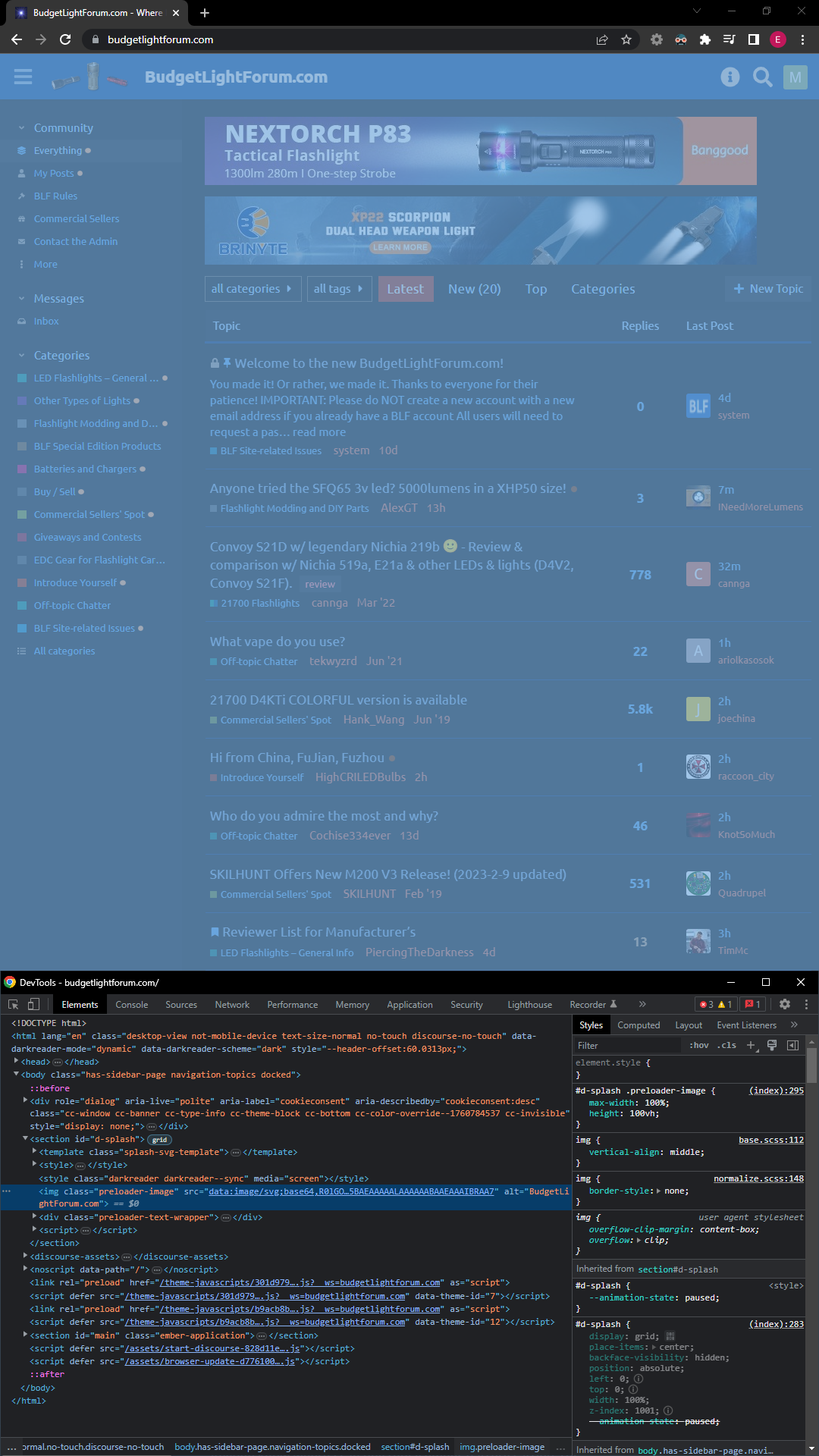Open the forum search magnifier

[762, 77]
